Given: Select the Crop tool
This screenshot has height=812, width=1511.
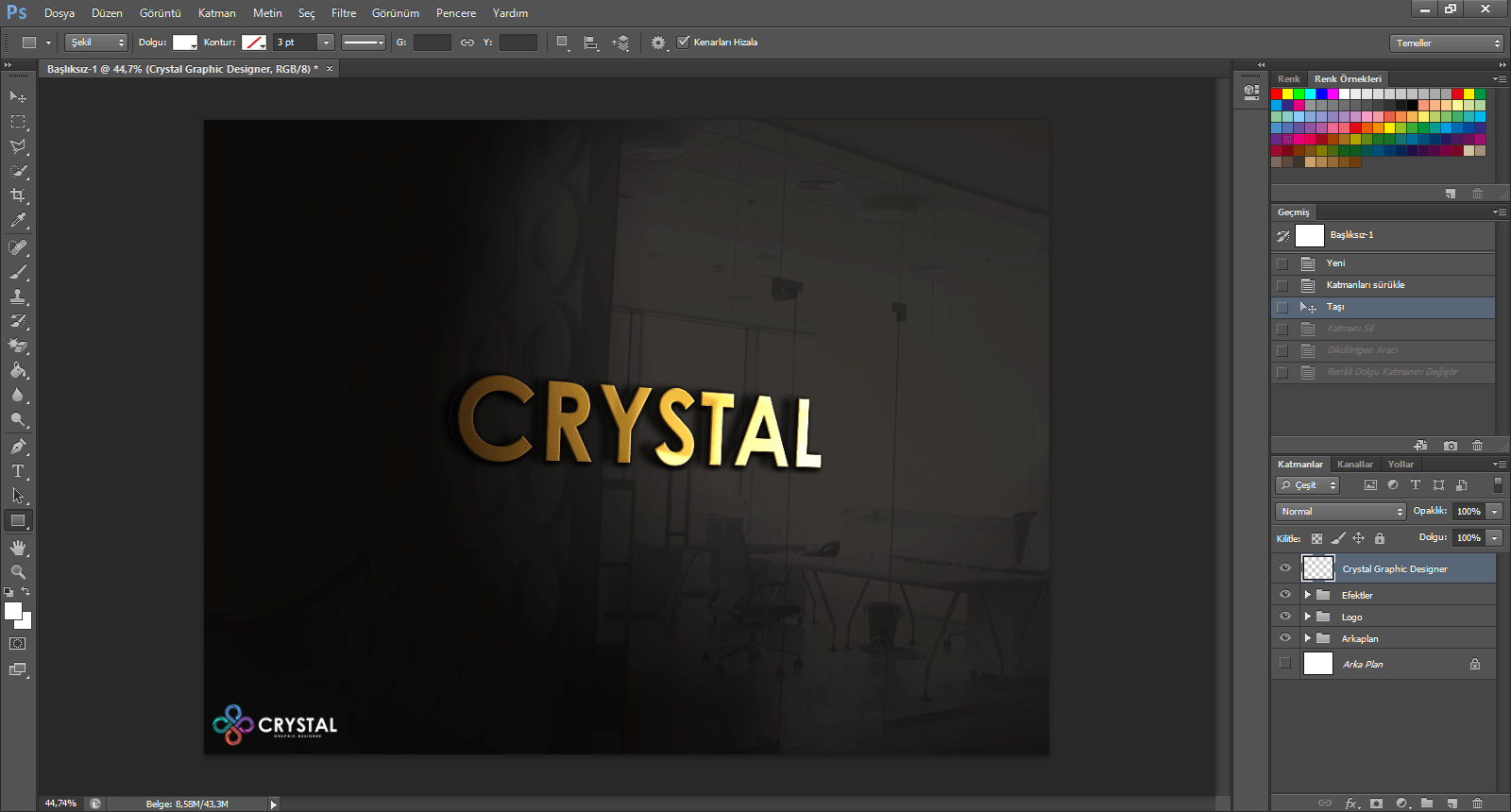Looking at the screenshot, I should tap(18, 195).
